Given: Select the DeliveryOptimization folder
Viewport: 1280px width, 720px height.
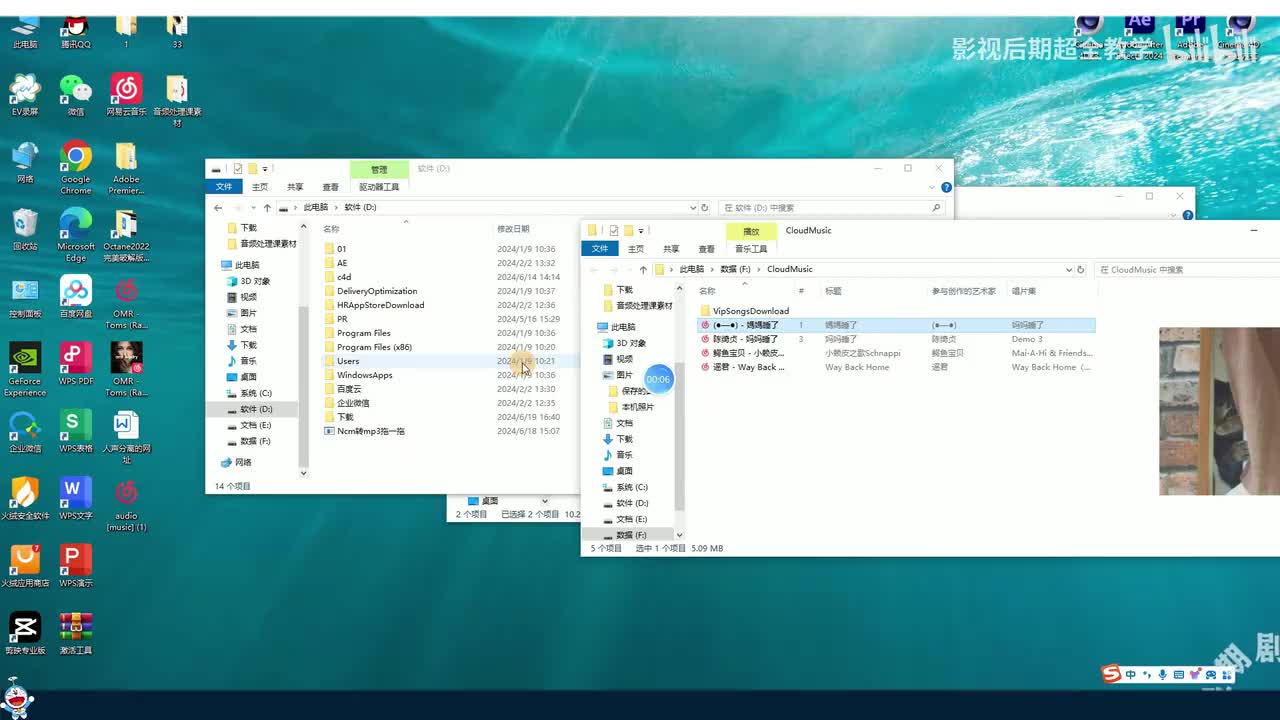Looking at the screenshot, I should (x=377, y=291).
